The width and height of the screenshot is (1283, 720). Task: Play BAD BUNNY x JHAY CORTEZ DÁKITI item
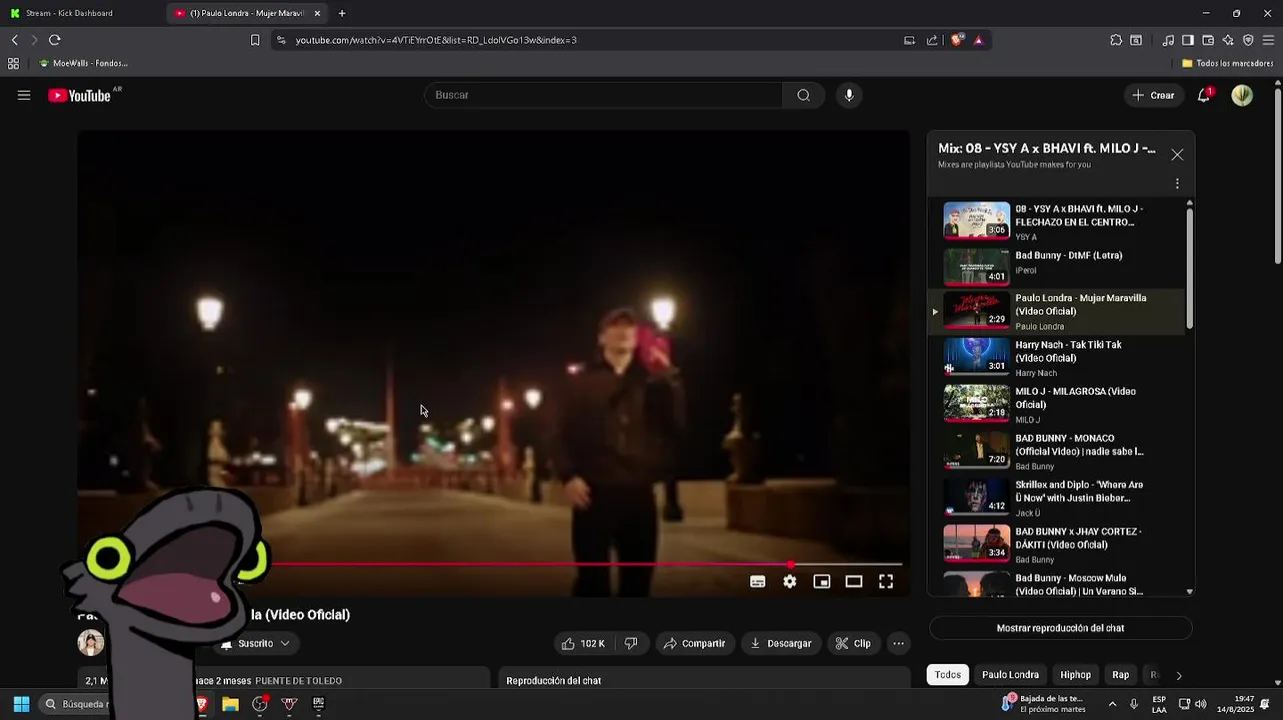point(1058,544)
